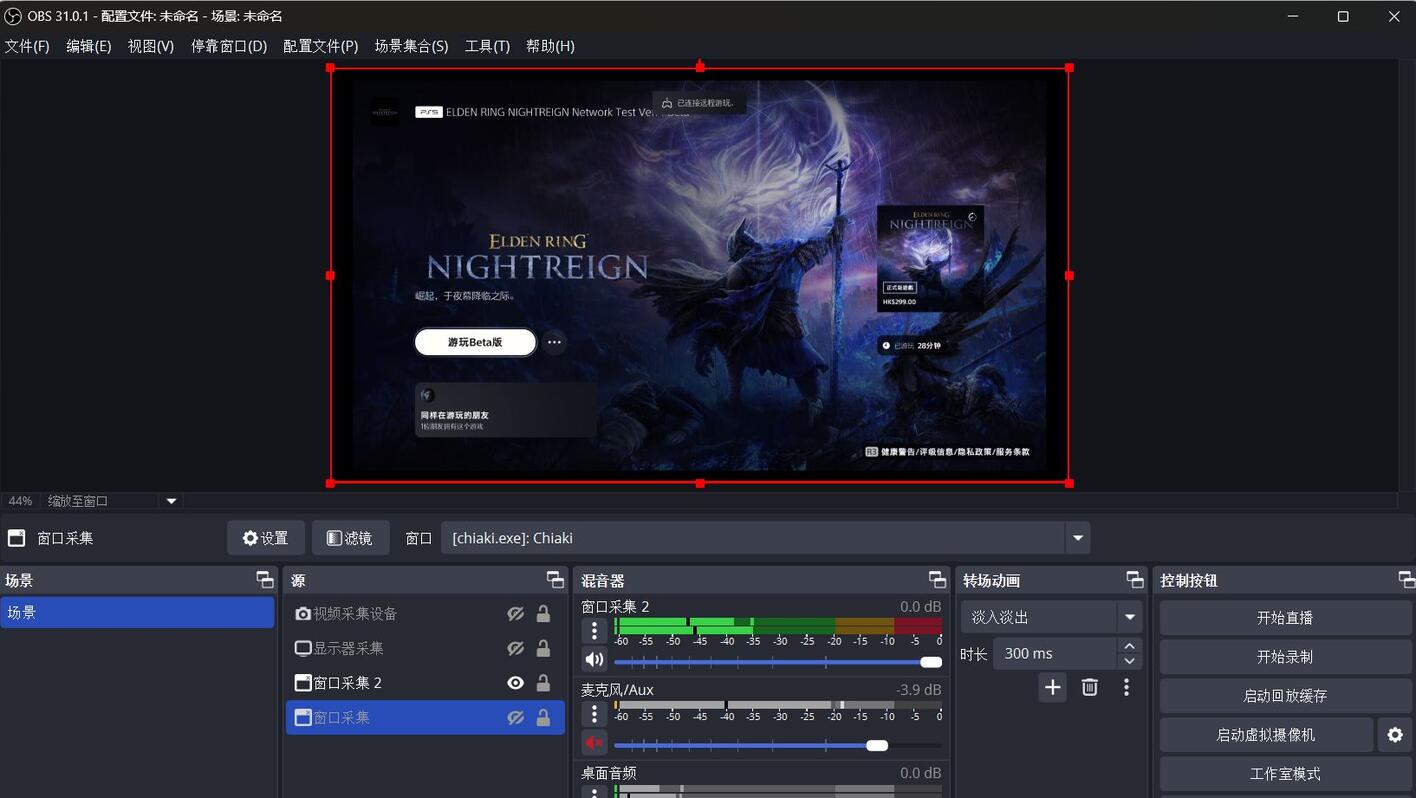
Task: Delete the transition with the trash icon
Action: [1090, 687]
